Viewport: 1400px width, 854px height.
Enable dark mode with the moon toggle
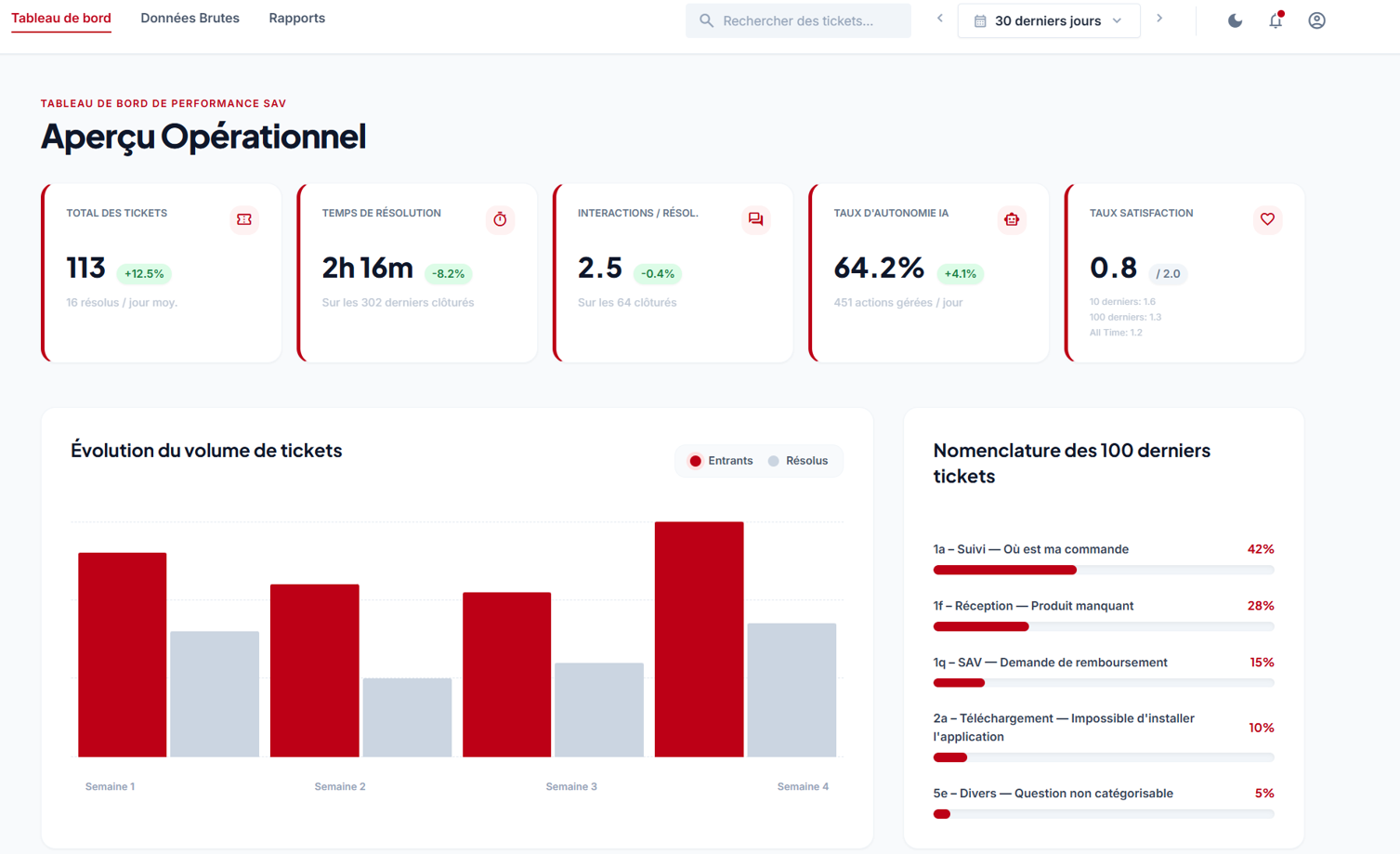(x=1235, y=20)
